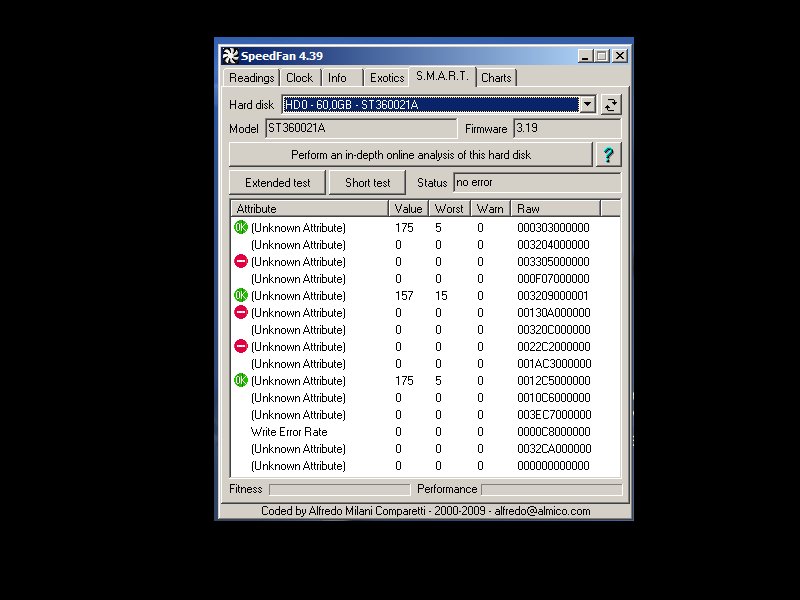Viewport: 800px width, 600px height.
Task: Sort by the Value column header
Action: click(409, 209)
